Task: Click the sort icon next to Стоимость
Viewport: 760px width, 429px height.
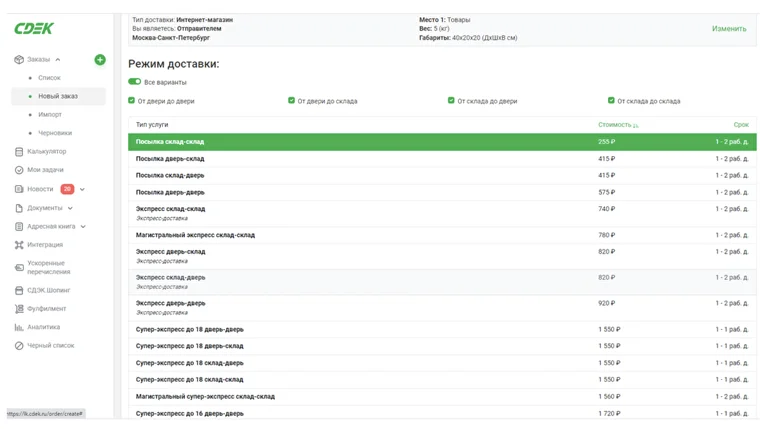Action: 635,126
